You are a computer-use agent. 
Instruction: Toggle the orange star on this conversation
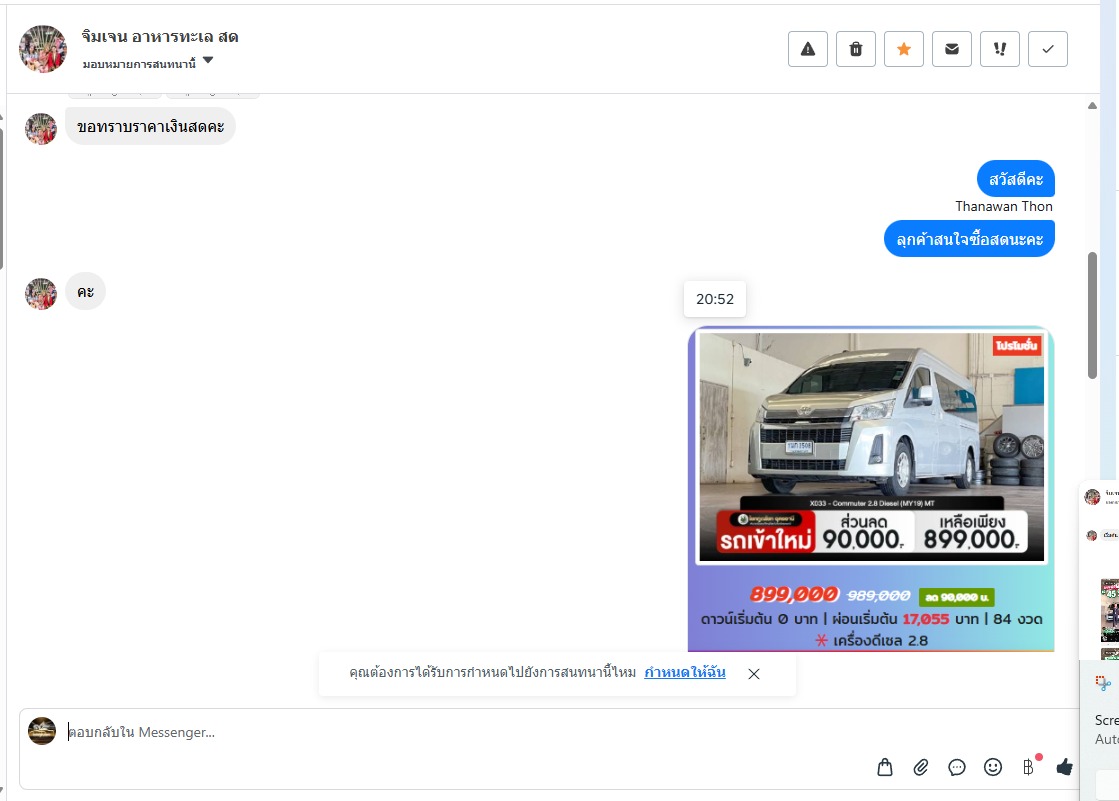[x=904, y=49]
